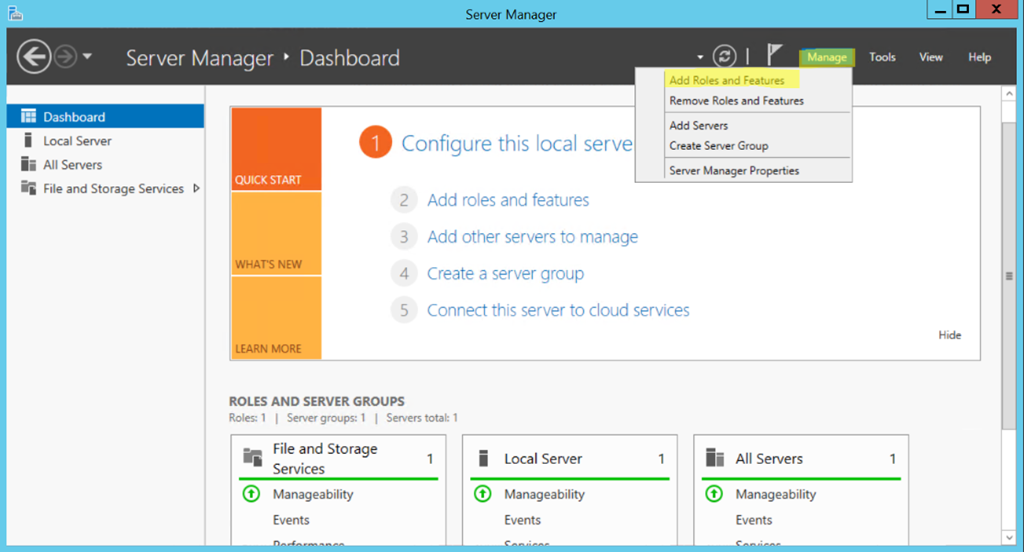
Task: Click Server Manager title bar app icon
Action: pos(16,13)
